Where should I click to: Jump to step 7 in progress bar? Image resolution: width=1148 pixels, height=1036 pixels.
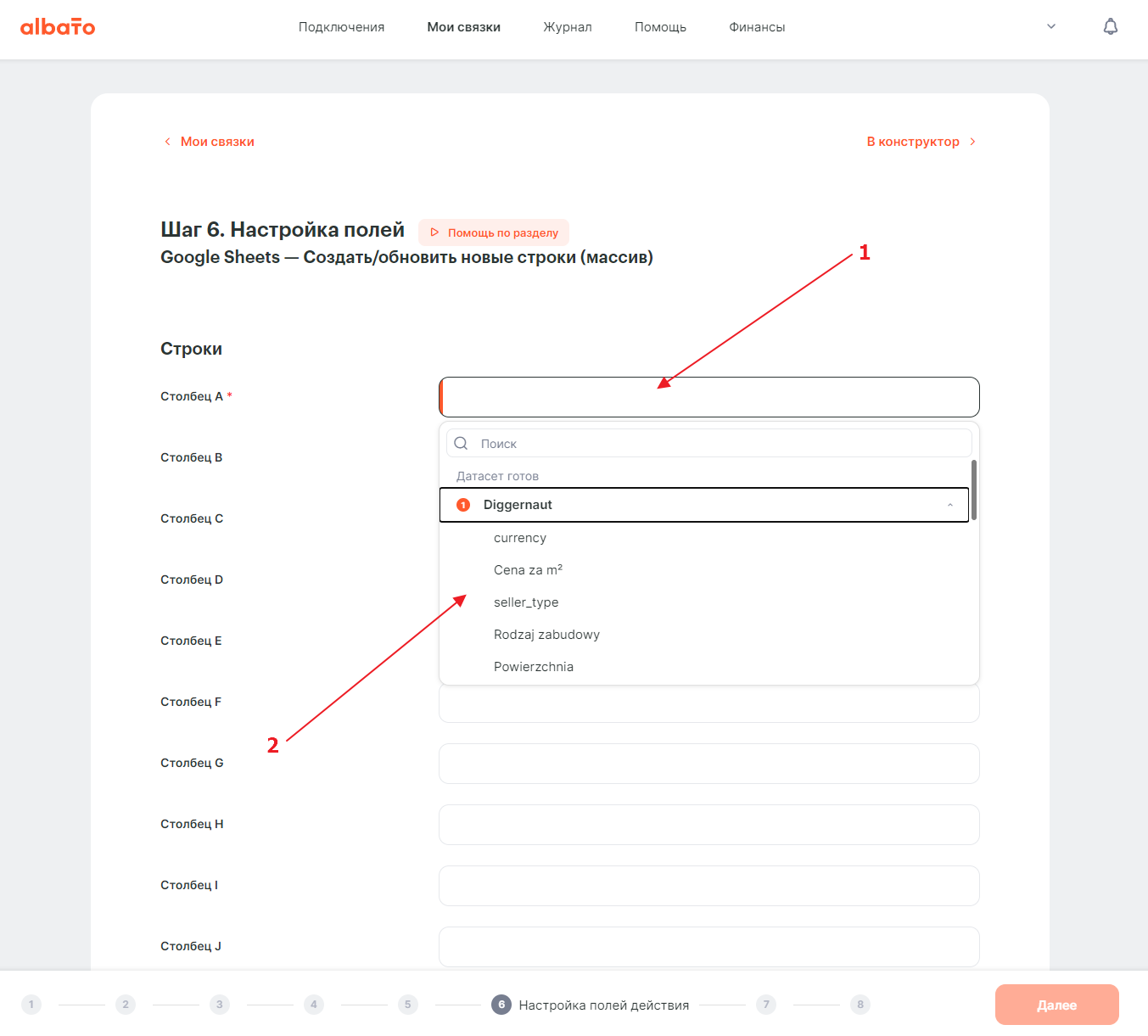tap(766, 1005)
